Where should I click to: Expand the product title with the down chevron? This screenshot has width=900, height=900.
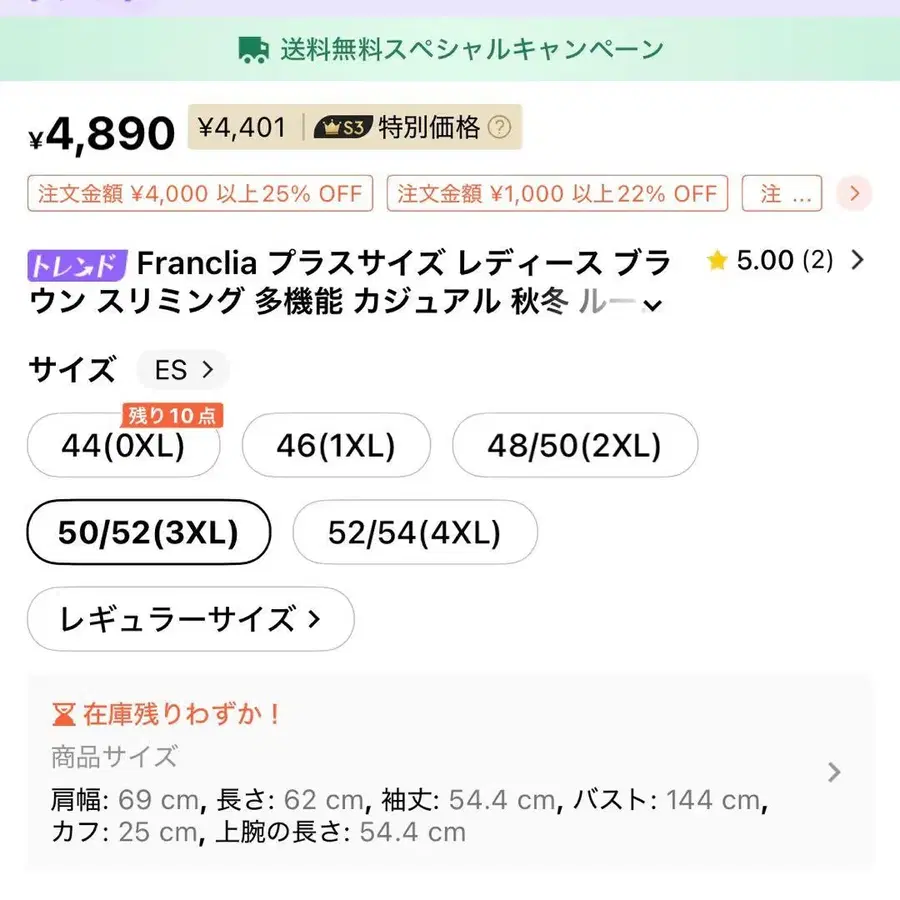click(x=654, y=305)
